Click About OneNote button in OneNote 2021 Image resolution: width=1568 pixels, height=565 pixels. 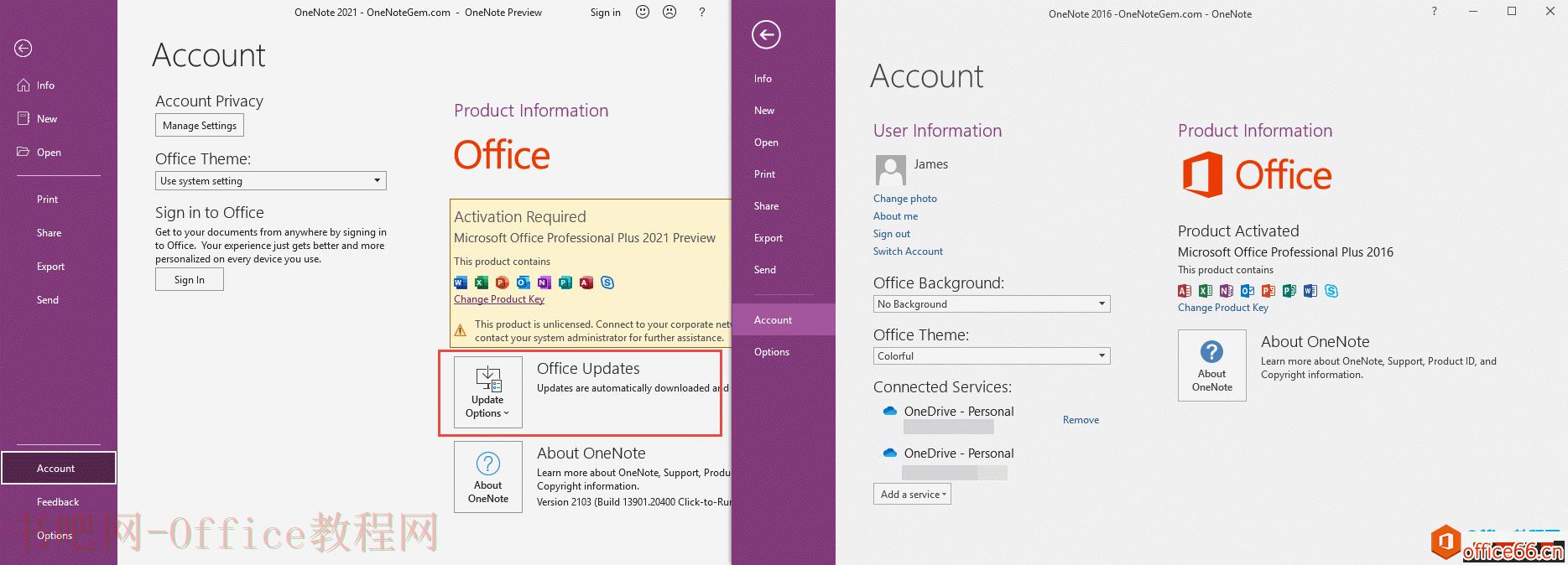[488, 478]
